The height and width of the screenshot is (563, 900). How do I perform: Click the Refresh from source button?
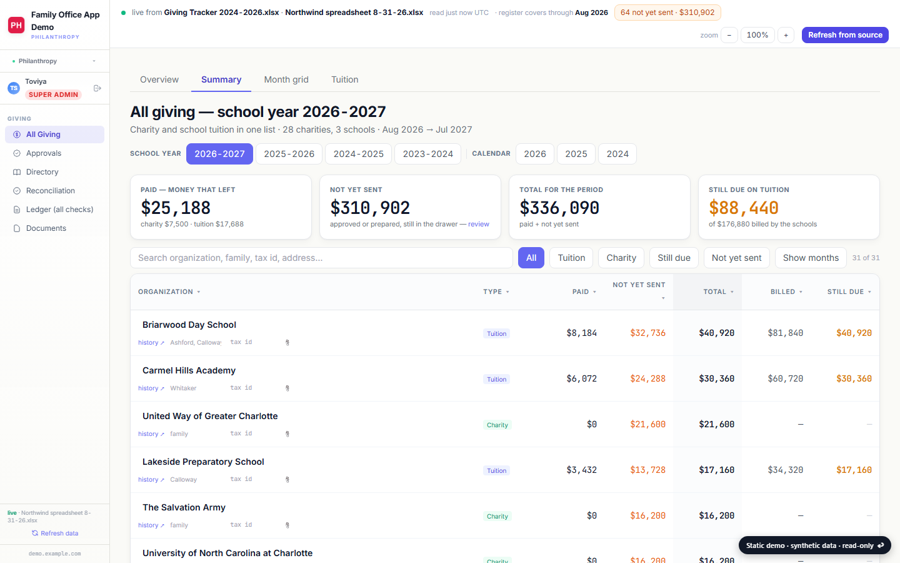[845, 35]
